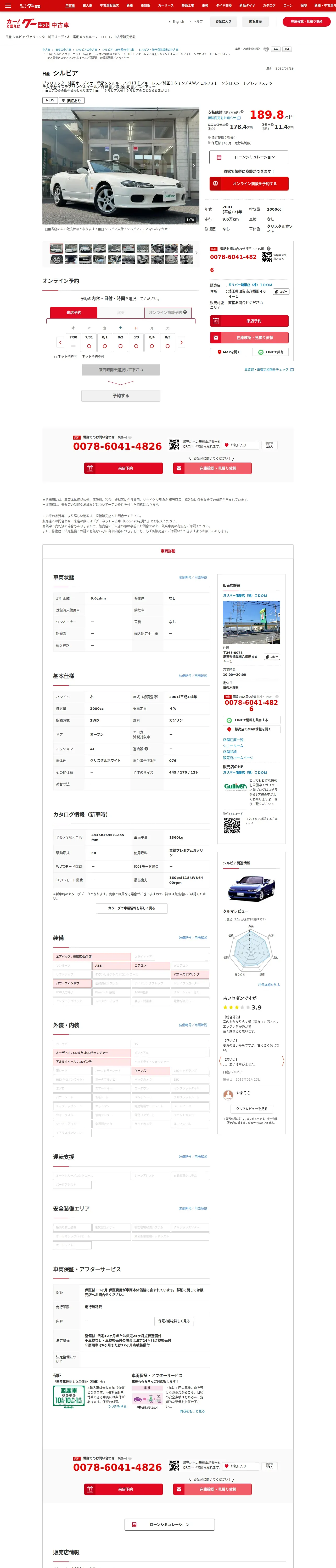
Task: Open the ショールーム link
Action: click(233, 746)
